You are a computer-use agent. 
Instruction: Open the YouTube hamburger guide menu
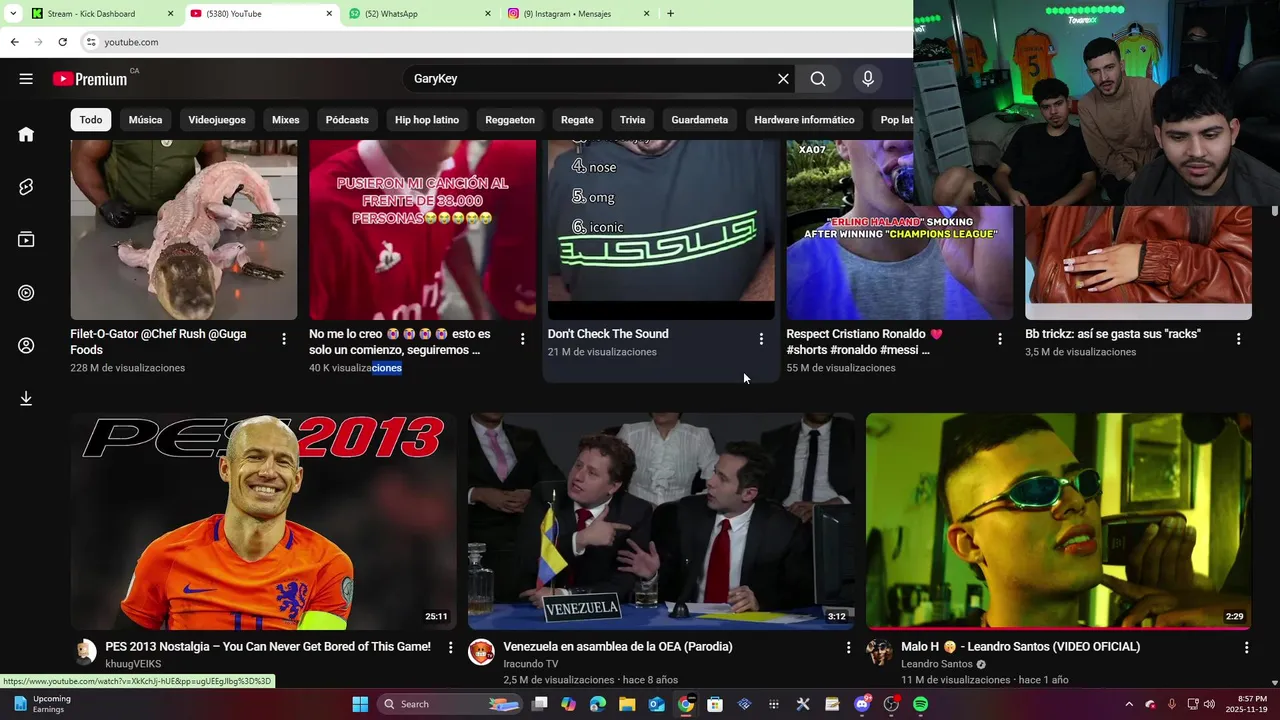(x=26, y=79)
